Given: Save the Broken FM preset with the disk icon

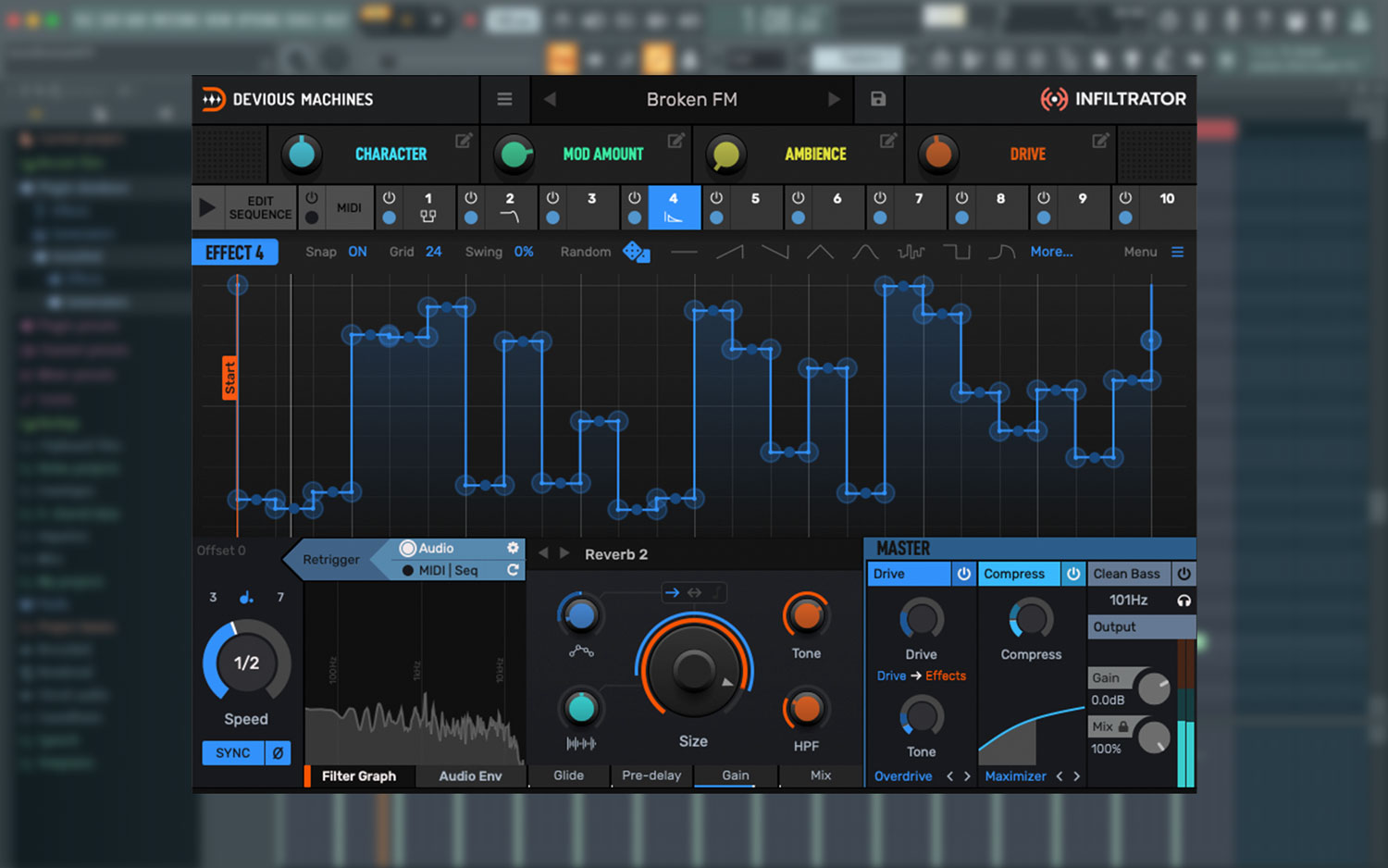Looking at the screenshot, I should (x=878, y=99).
